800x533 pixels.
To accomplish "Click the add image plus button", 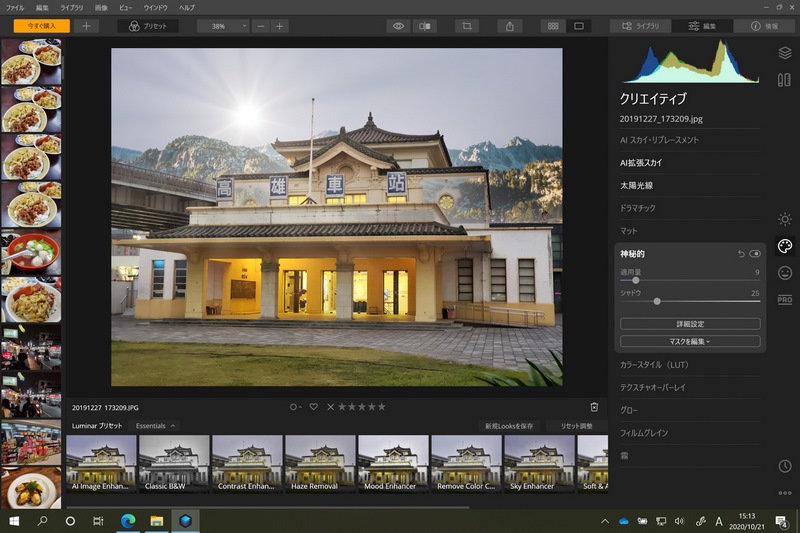I will [x=86, y=26].
